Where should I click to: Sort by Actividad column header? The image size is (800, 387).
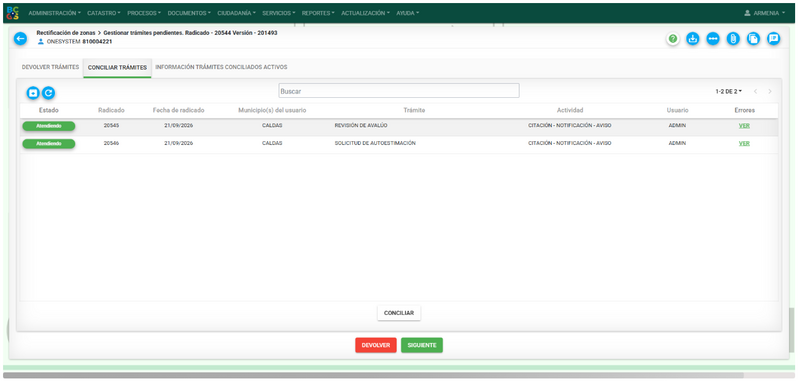tap(570, 110)
